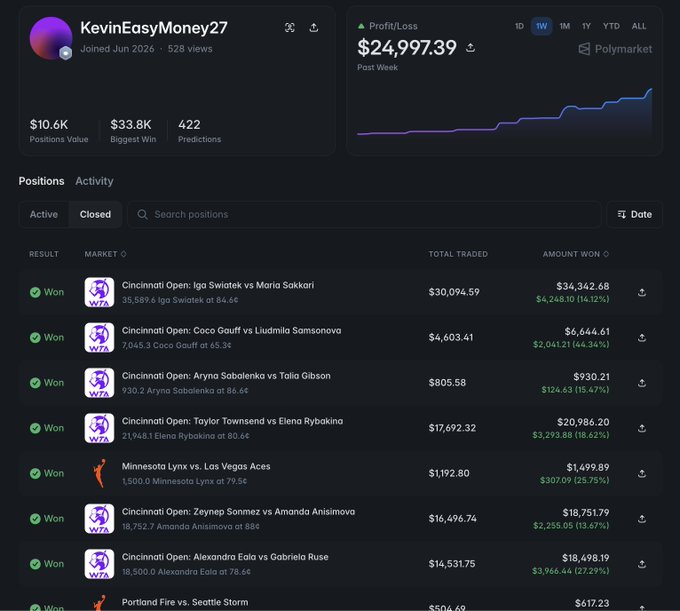Open Minnesota Lynx vs. Las Vegas Aces market
This screenshot has width=680, height=611.
point(196,467)
